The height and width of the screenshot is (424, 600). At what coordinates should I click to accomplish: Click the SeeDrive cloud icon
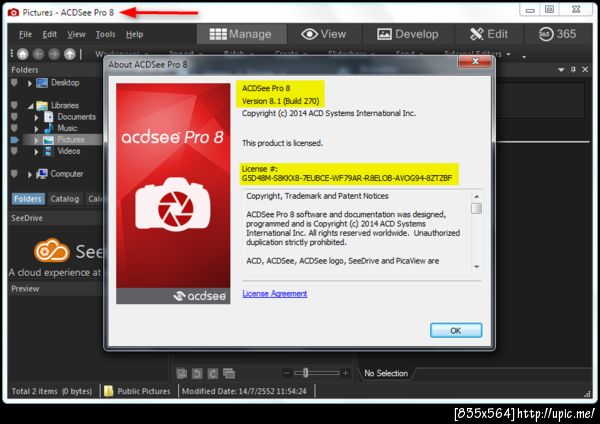[x=52, y=251]
